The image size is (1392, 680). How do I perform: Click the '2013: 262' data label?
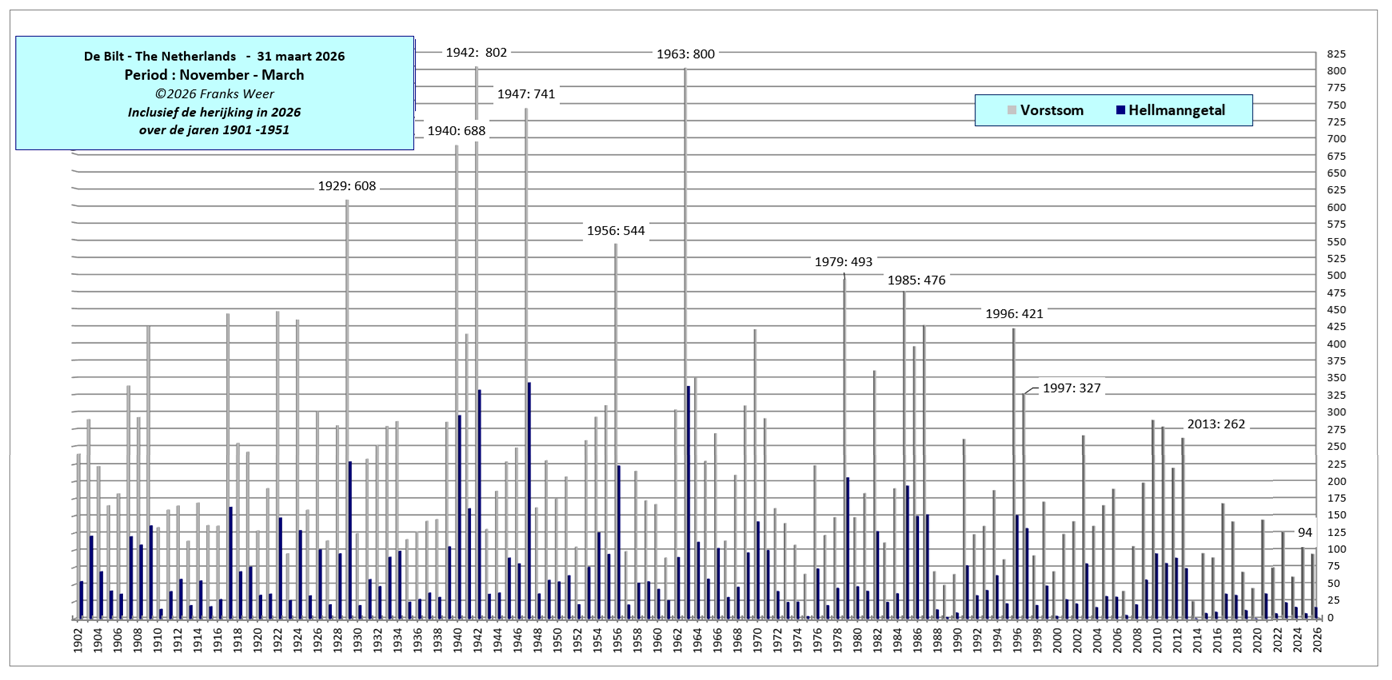coord(1216,423)
